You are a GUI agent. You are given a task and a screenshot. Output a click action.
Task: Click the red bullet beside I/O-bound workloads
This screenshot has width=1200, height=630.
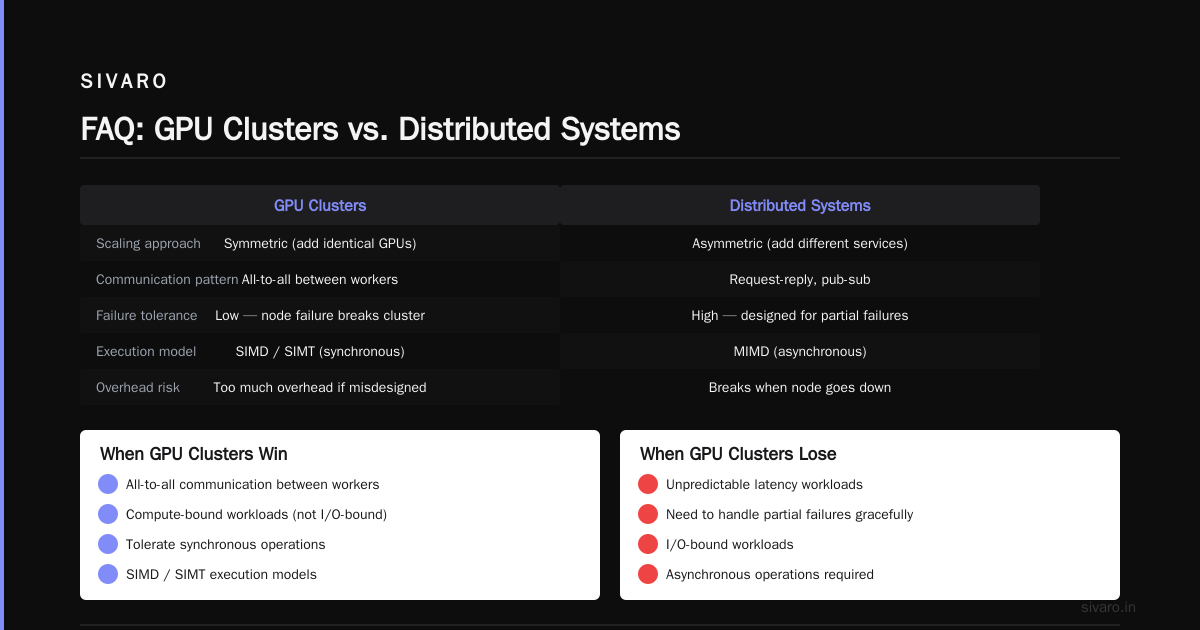coord(648,544)
